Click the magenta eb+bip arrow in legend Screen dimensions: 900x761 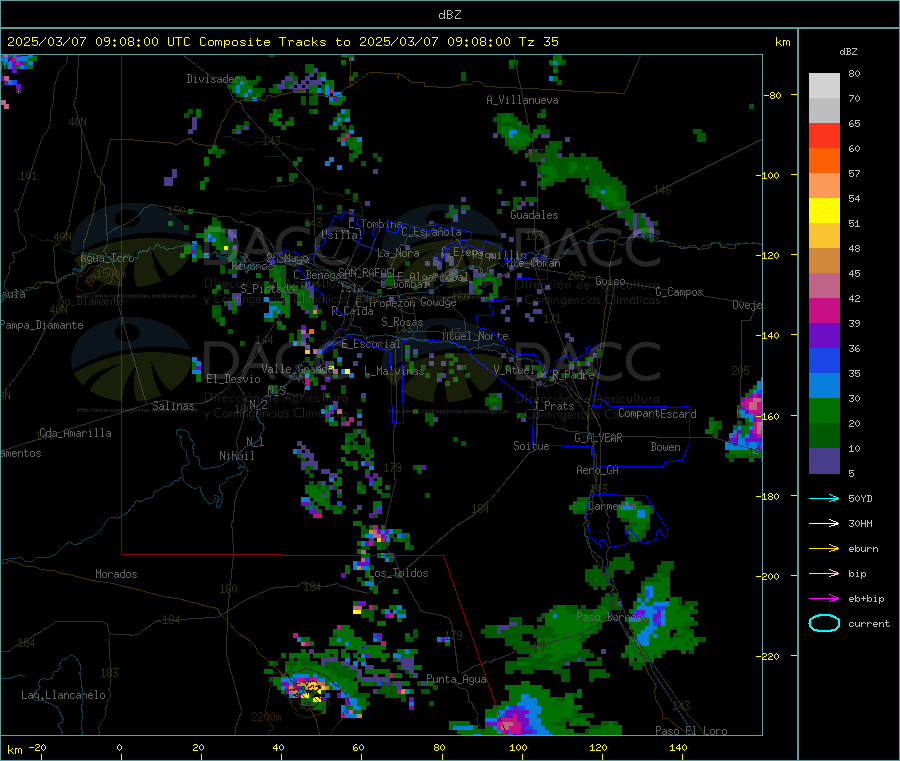(x=824, y=599)
